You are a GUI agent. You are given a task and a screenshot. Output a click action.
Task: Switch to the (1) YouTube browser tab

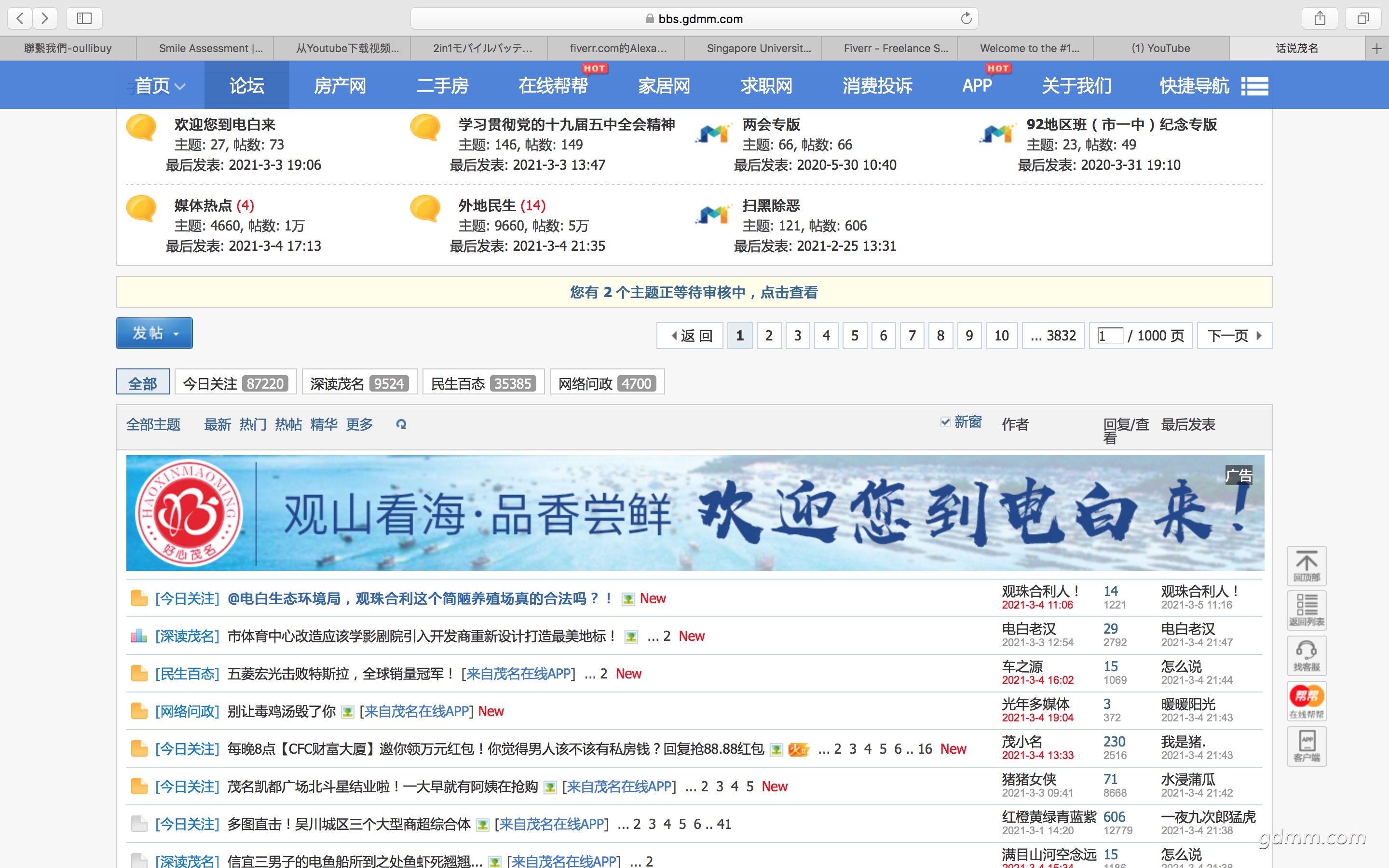[1160, 49]
